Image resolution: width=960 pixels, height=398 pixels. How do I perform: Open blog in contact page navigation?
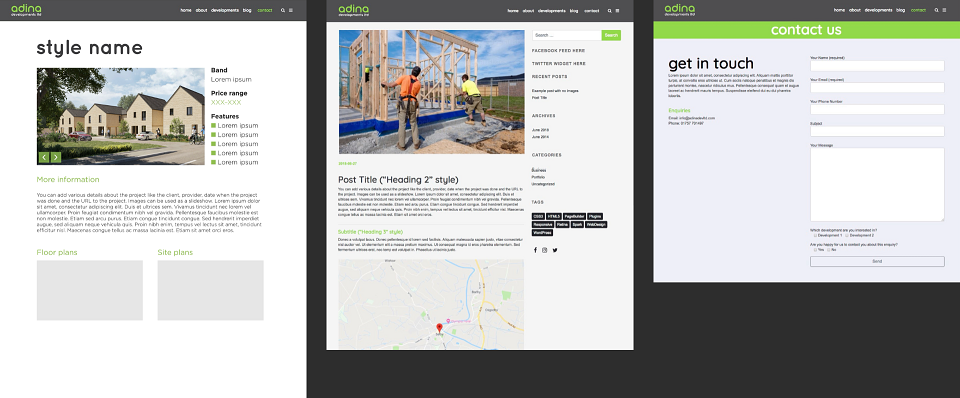coord(901,10)
